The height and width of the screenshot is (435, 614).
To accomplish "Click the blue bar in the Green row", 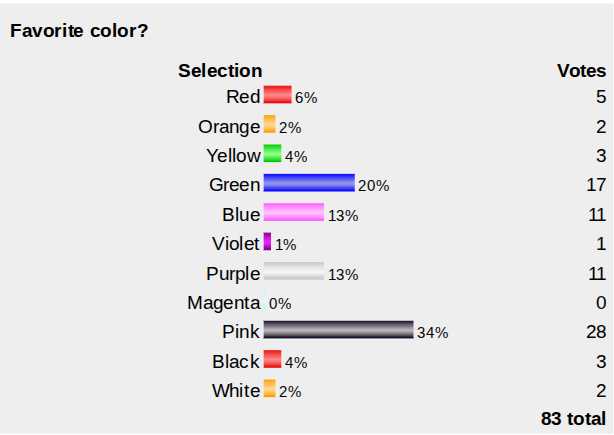I will tap(308, 183).
